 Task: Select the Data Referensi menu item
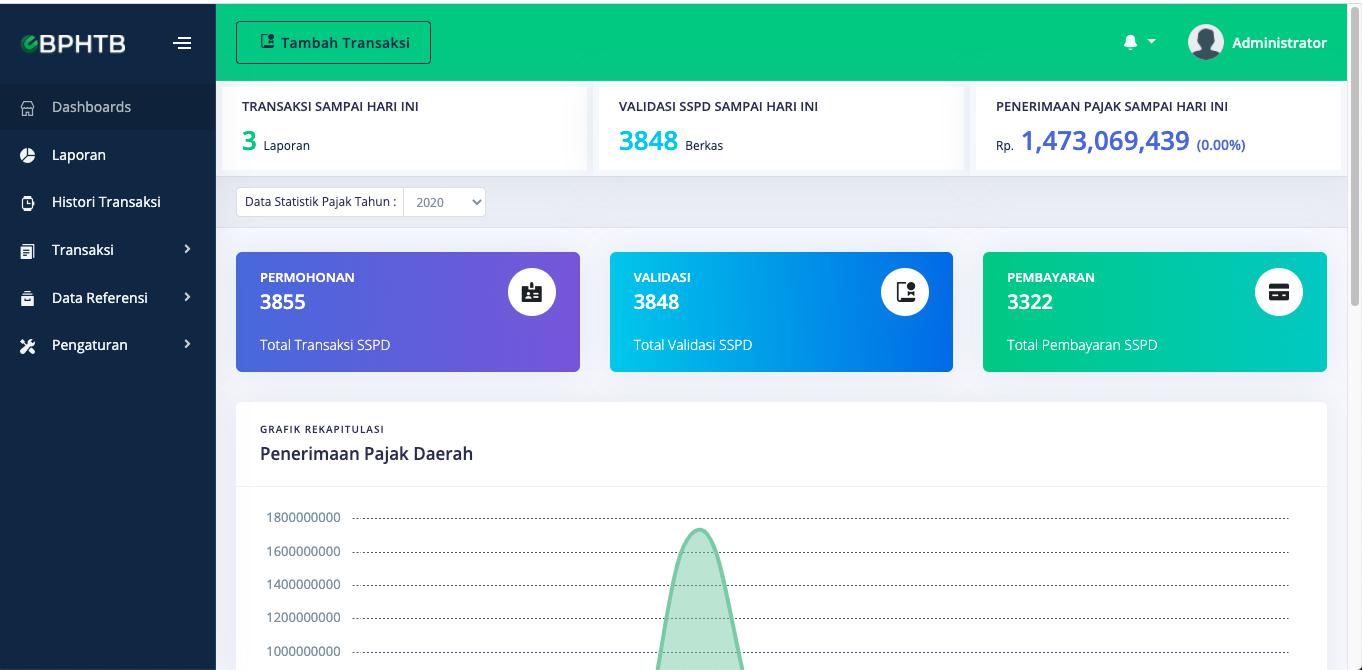[x=108, y=298]
